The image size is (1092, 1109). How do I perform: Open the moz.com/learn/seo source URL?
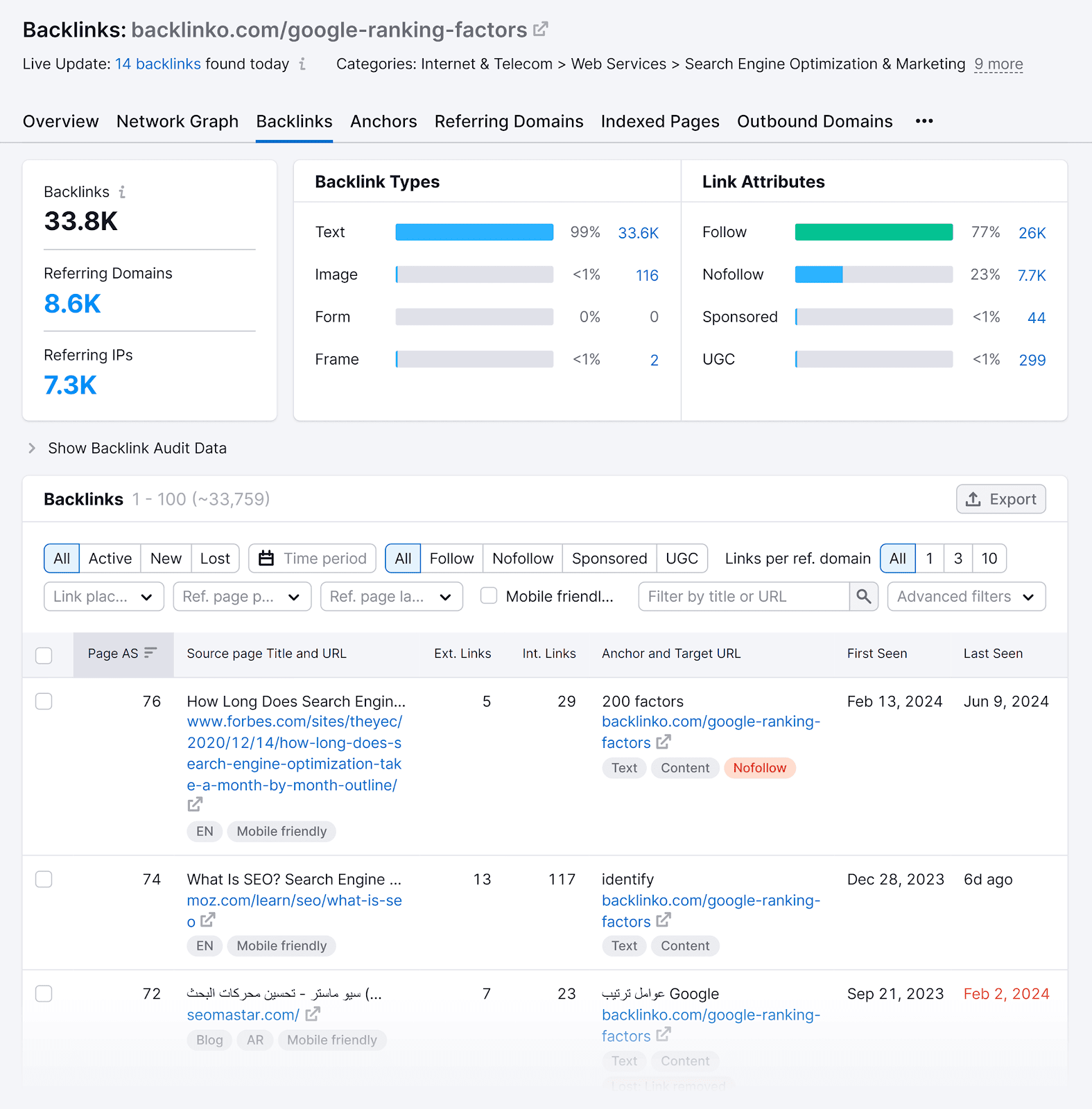point(295,911)
